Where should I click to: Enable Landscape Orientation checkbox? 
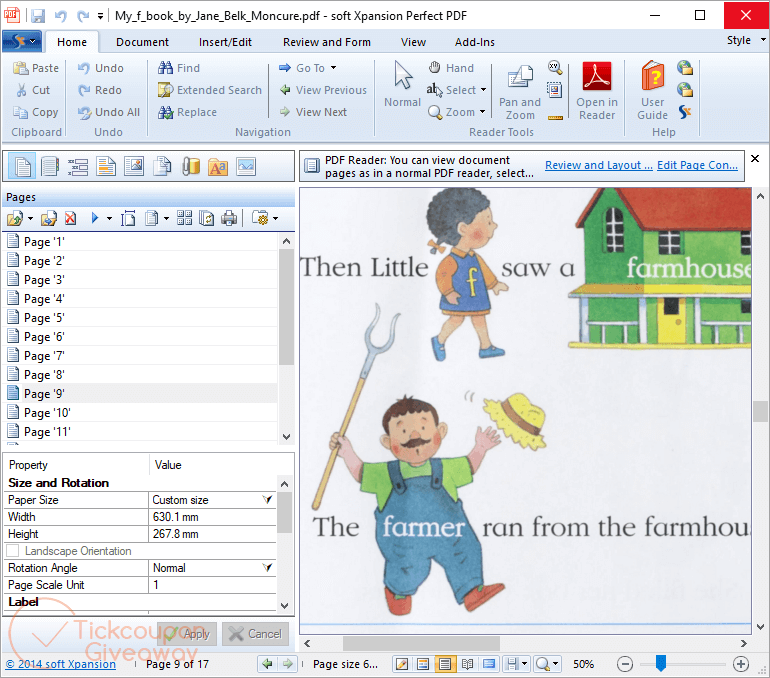tap(13, 551)
